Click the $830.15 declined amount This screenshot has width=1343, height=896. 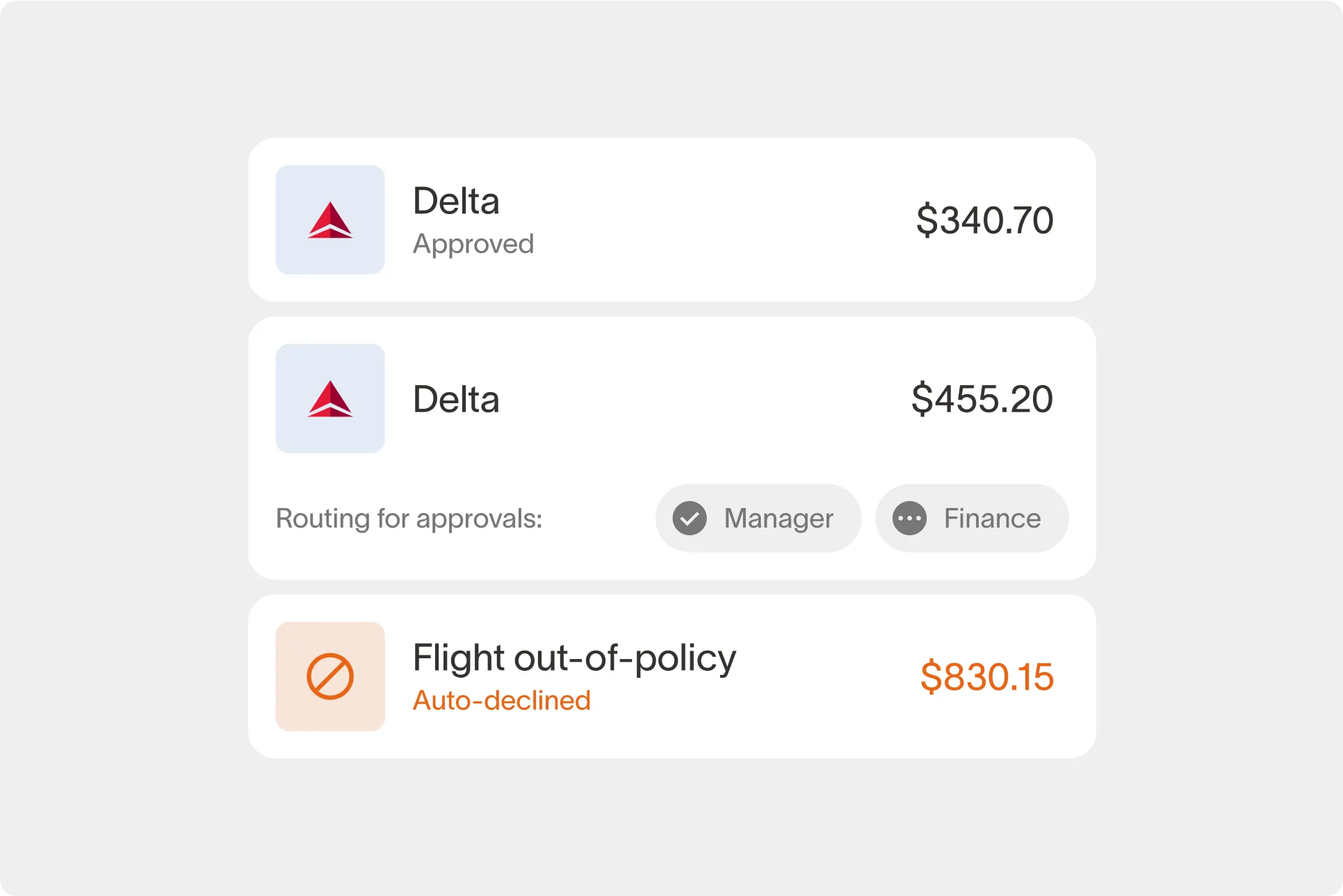tap(986, 676)
